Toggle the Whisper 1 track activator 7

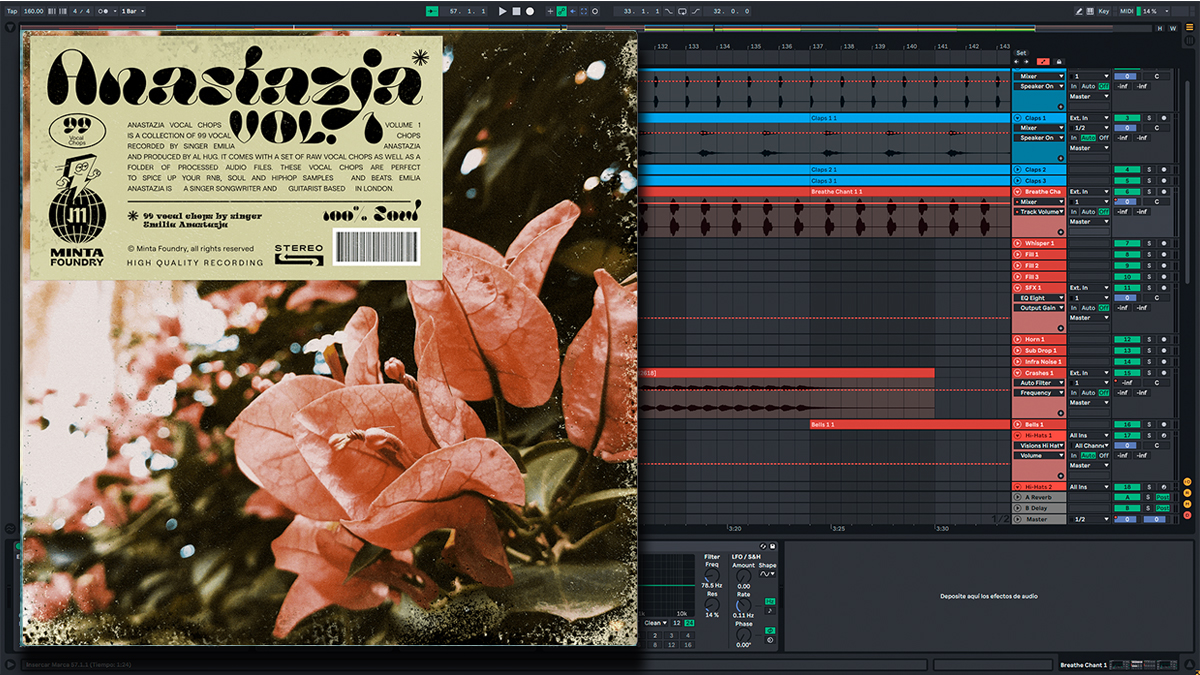pyautogui.click(x=1126, y=243)
